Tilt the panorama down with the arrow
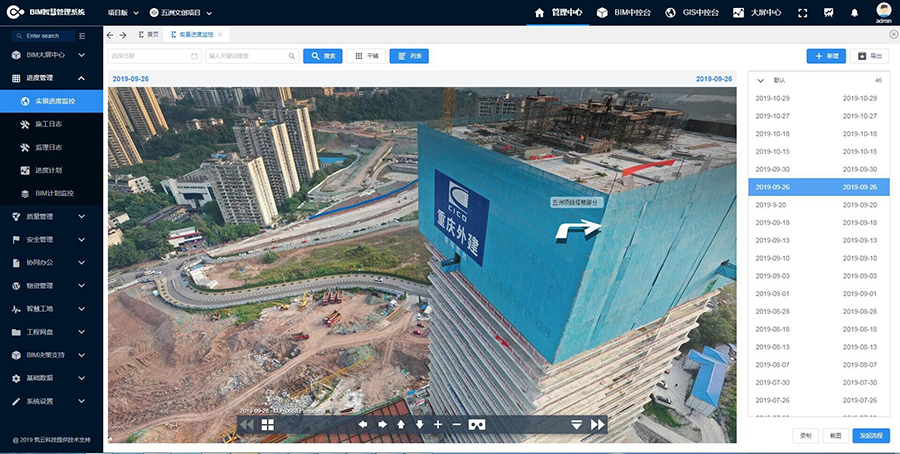Image resolution: width=900 pixels, height=454 pixels. coord(420,425)
